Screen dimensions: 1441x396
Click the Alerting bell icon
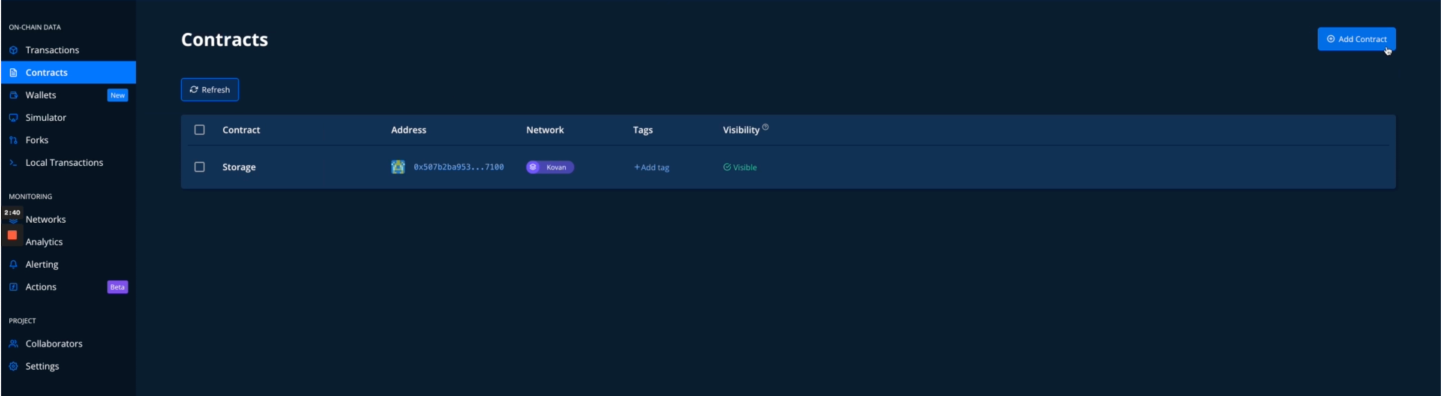click(x=13, y=264)
